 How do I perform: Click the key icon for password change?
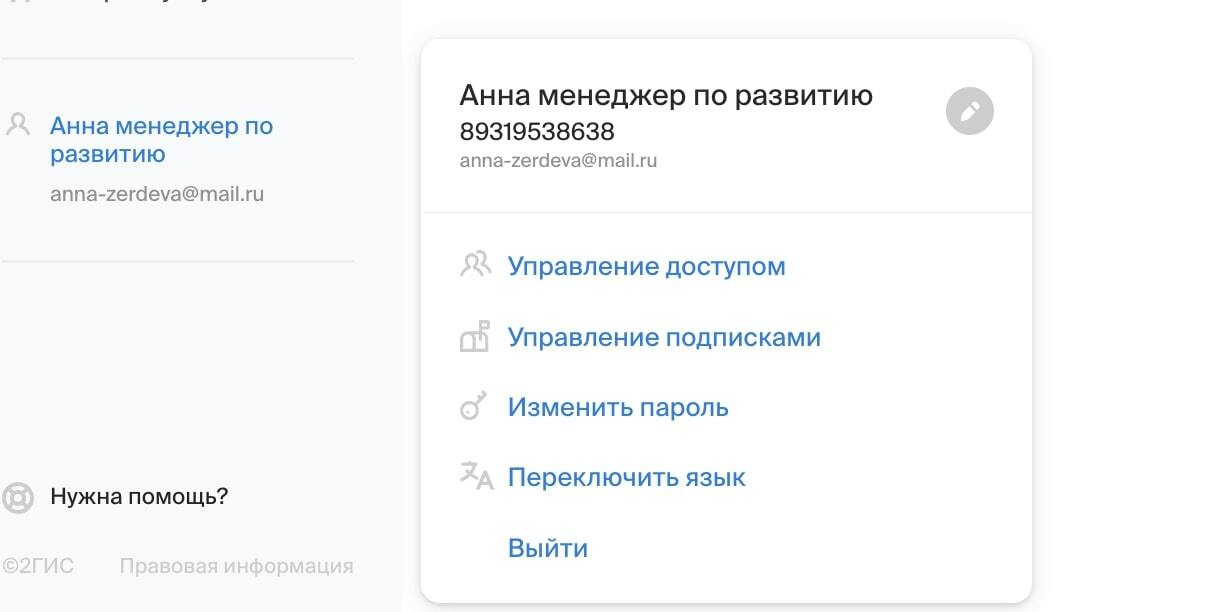tap(472, 406)
